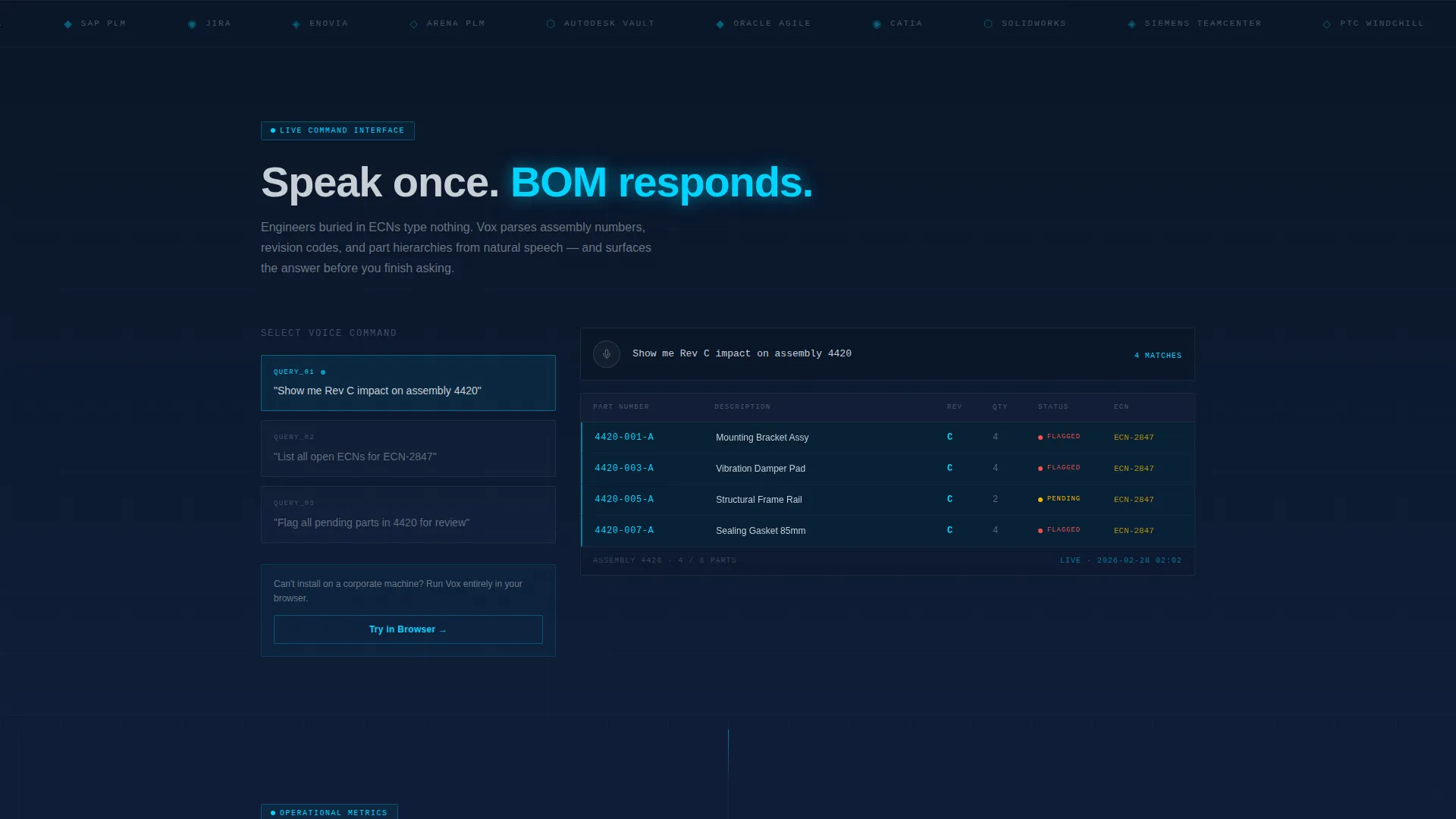Click ECN-2847 in Mounting Bracket Assy row
The width and height of the screenshot is (1456, 819).
tap(1134, 438)
